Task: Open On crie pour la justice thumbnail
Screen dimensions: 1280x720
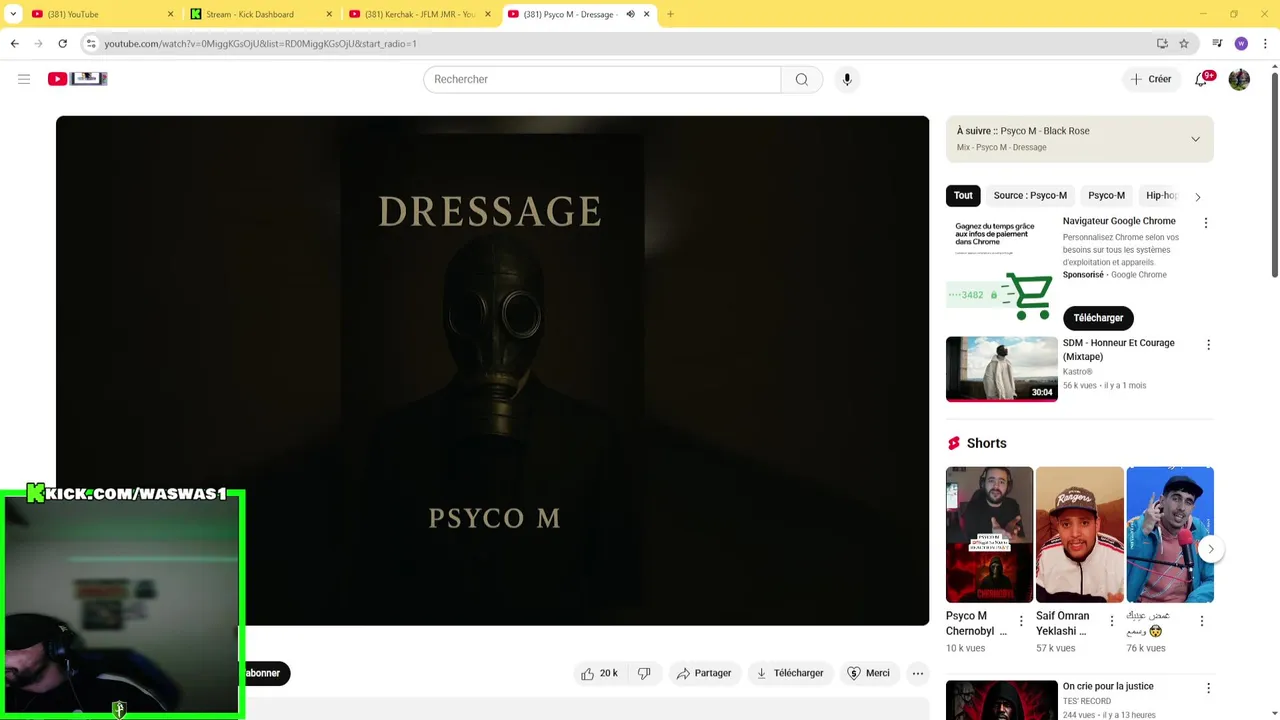Action: (x=1002, y=700)
